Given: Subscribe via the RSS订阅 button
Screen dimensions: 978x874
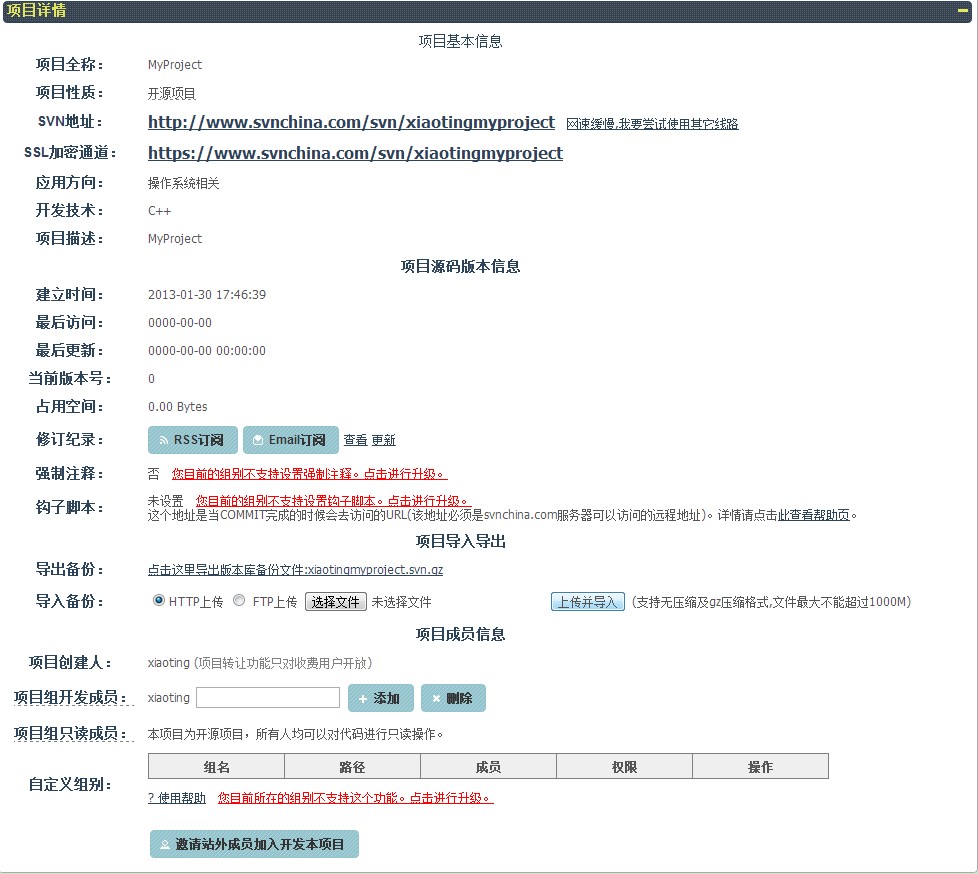Looking at the screenshot, I should click(x=193, y=440).
